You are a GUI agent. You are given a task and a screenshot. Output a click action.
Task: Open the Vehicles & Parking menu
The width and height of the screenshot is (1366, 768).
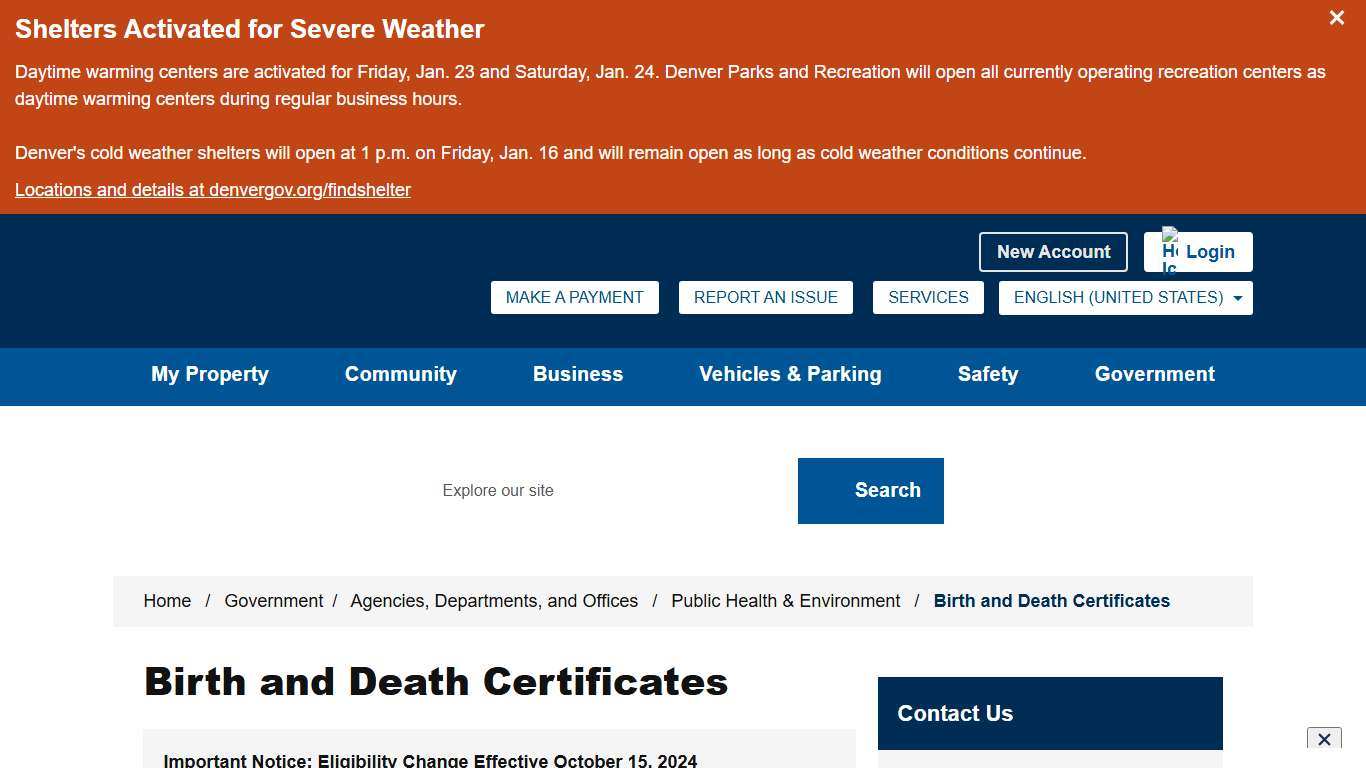[789, 374]
